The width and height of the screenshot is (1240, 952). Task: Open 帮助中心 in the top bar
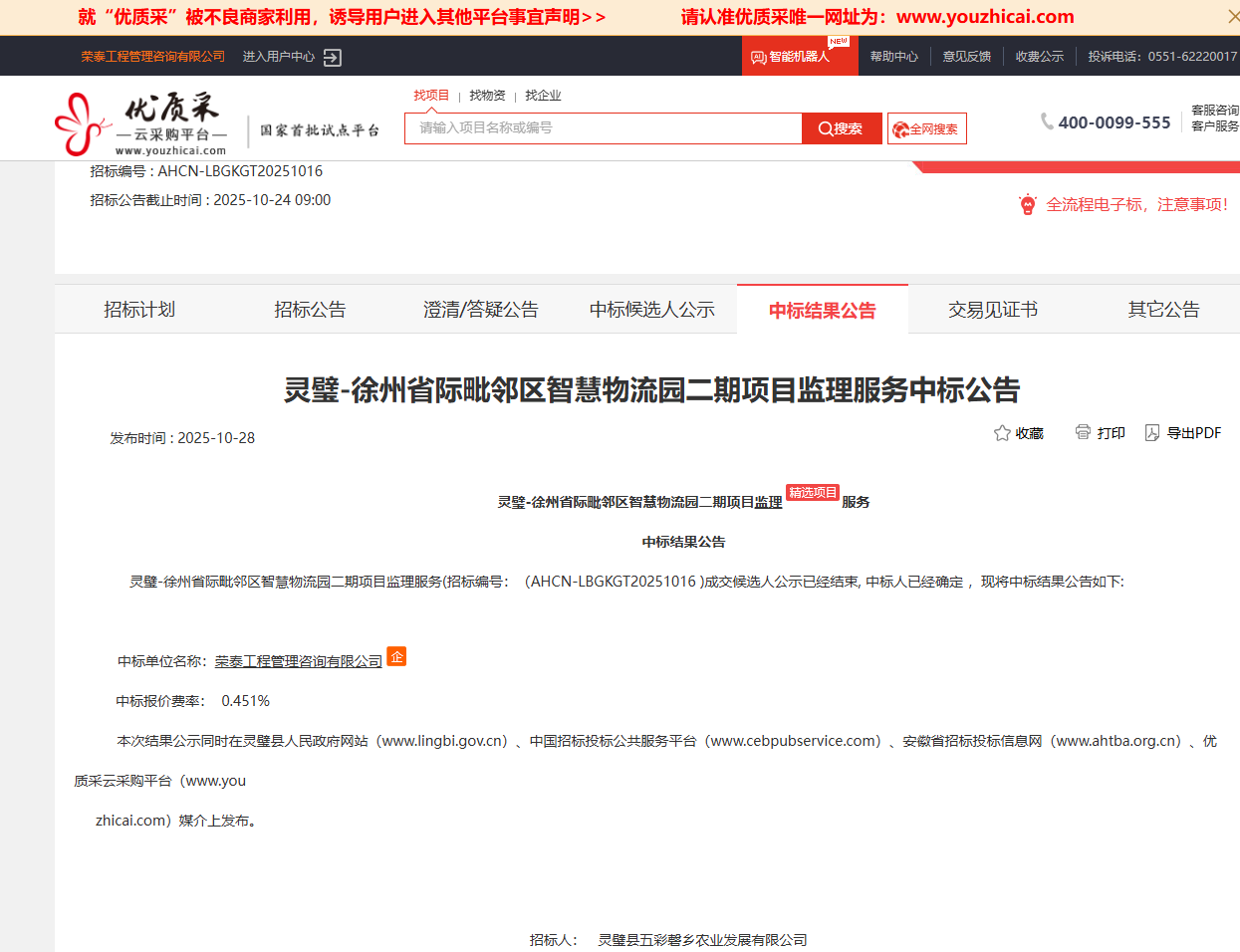(x=893, y=57)
